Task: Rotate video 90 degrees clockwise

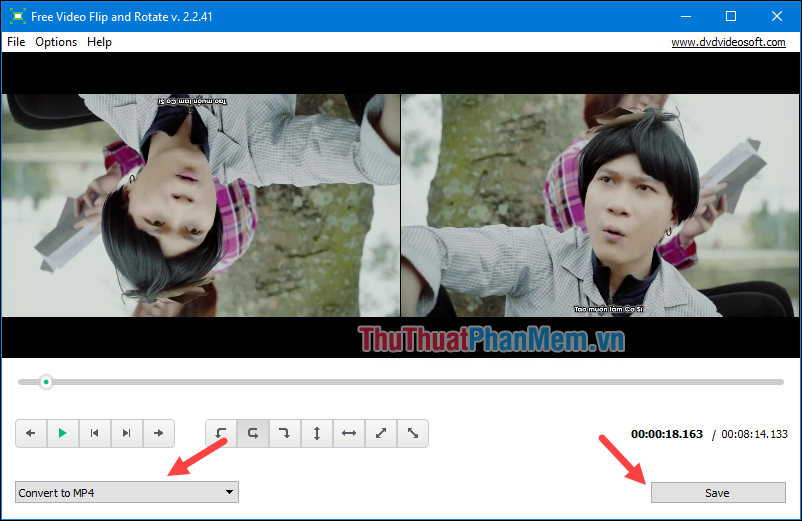Action: click(x=285, y=433)
